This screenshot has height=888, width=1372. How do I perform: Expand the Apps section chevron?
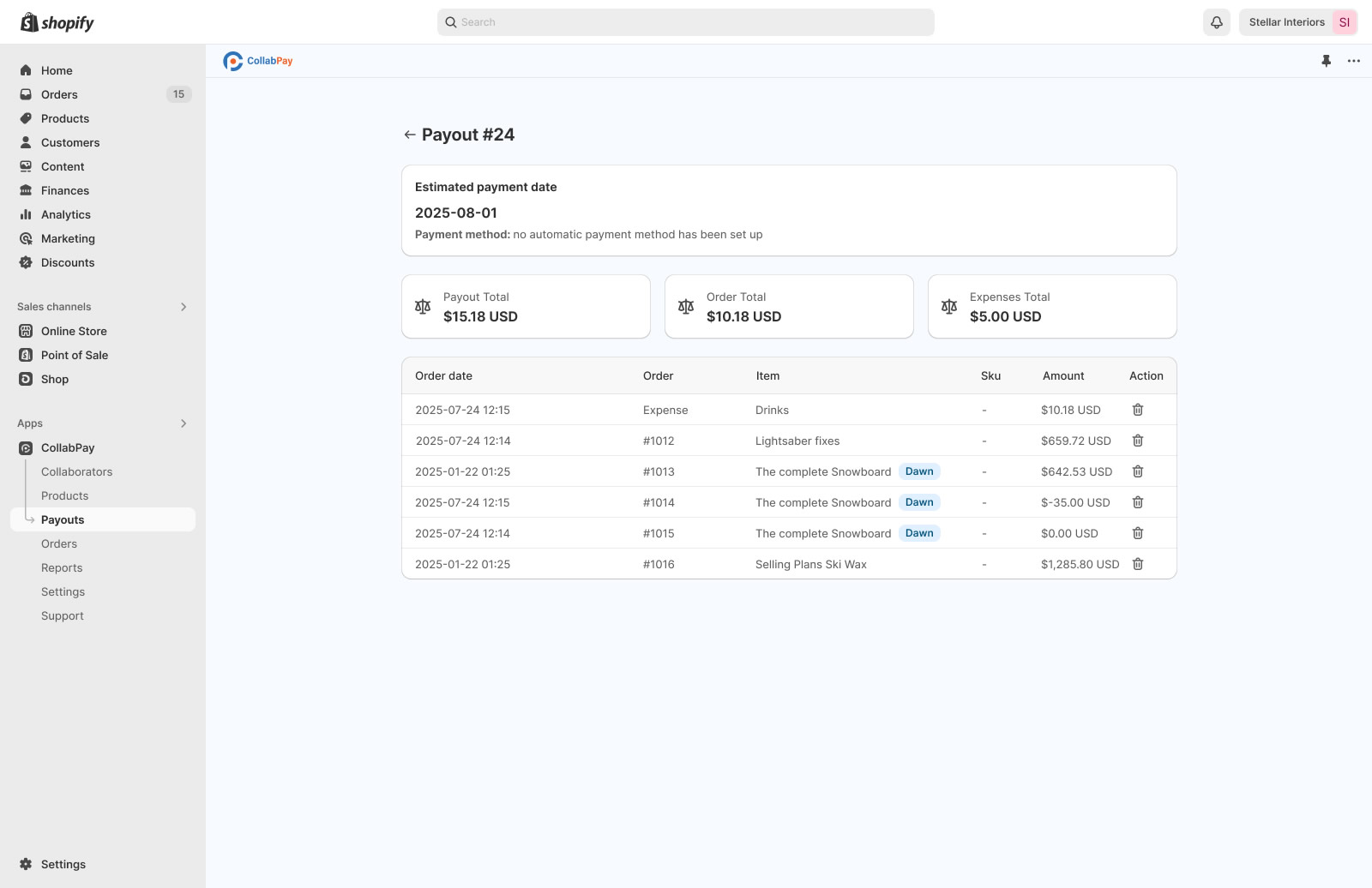pos(184,423)
